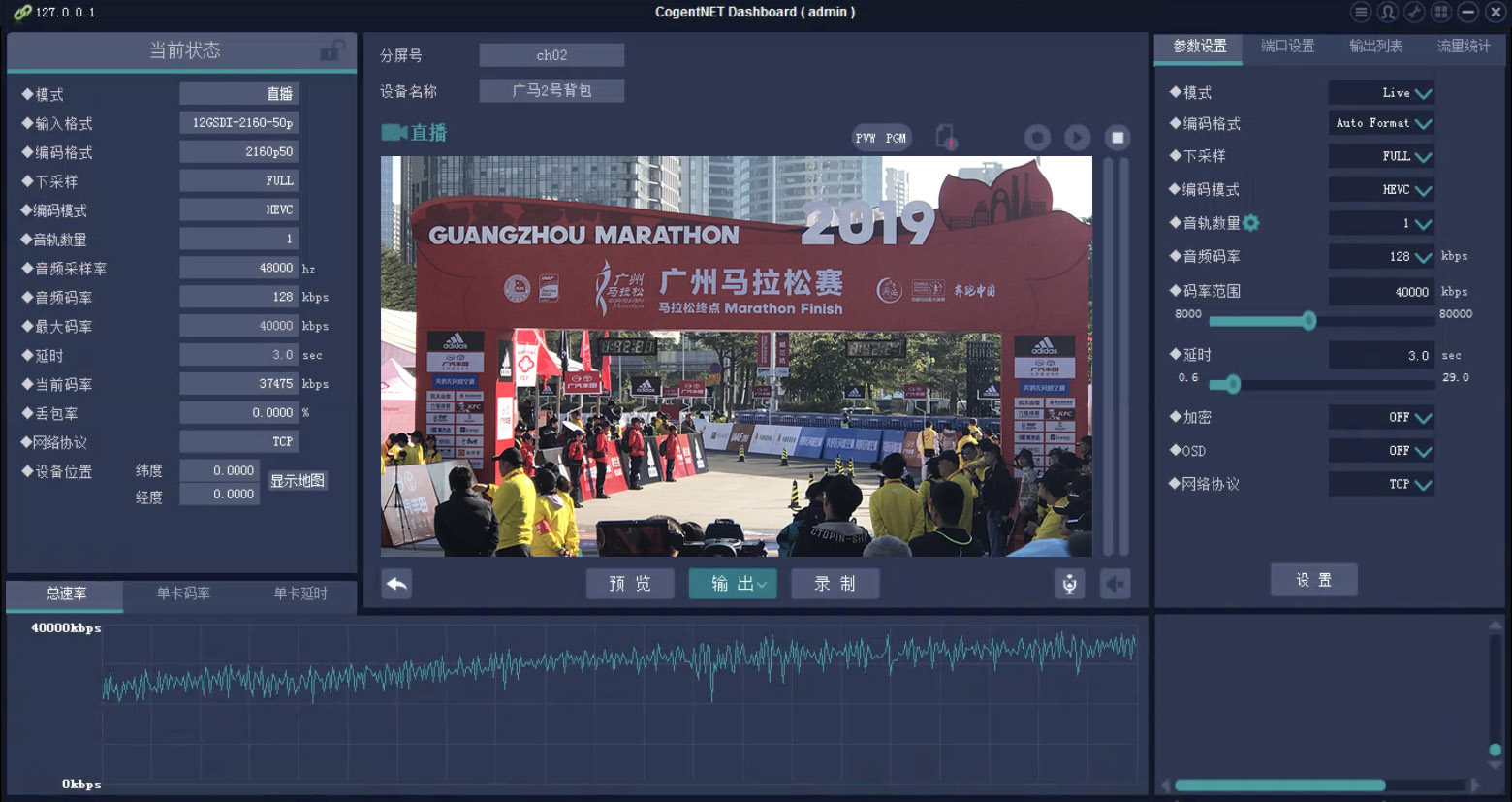
Task: Click the file alert icon above the video
Action: 946,137
